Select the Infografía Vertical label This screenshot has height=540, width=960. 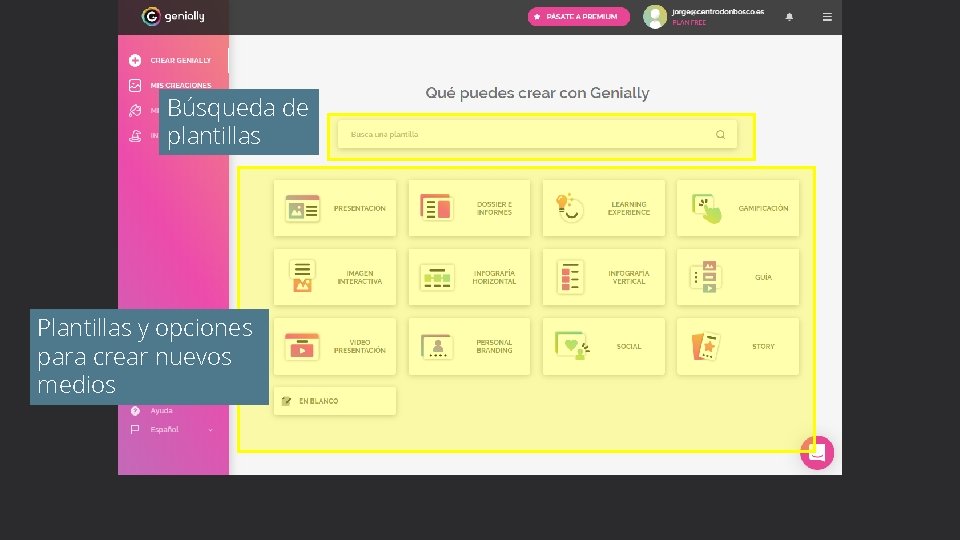pos(629,277)
